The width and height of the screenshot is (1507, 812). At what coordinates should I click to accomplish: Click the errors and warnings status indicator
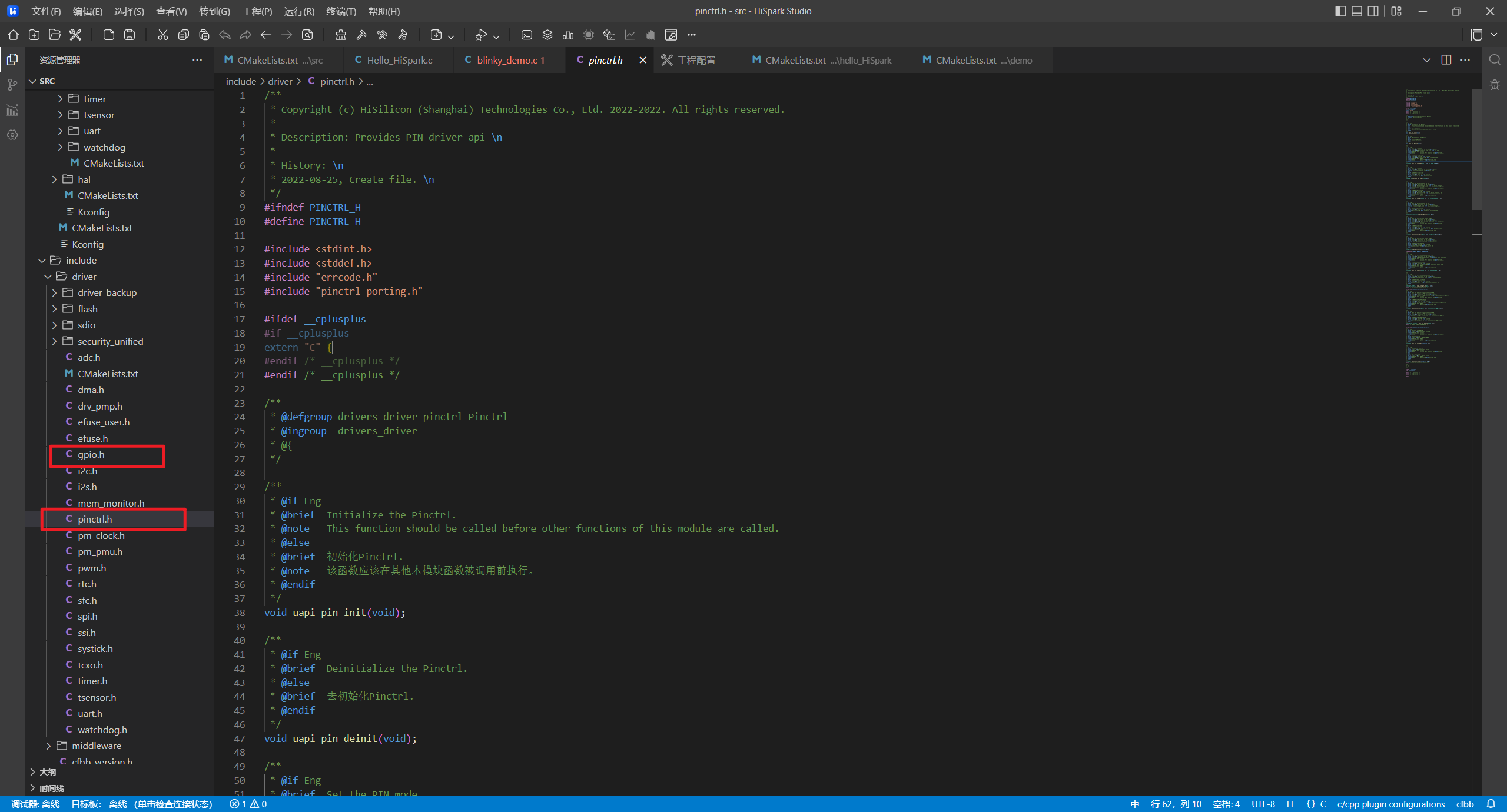tap(248, 804)
